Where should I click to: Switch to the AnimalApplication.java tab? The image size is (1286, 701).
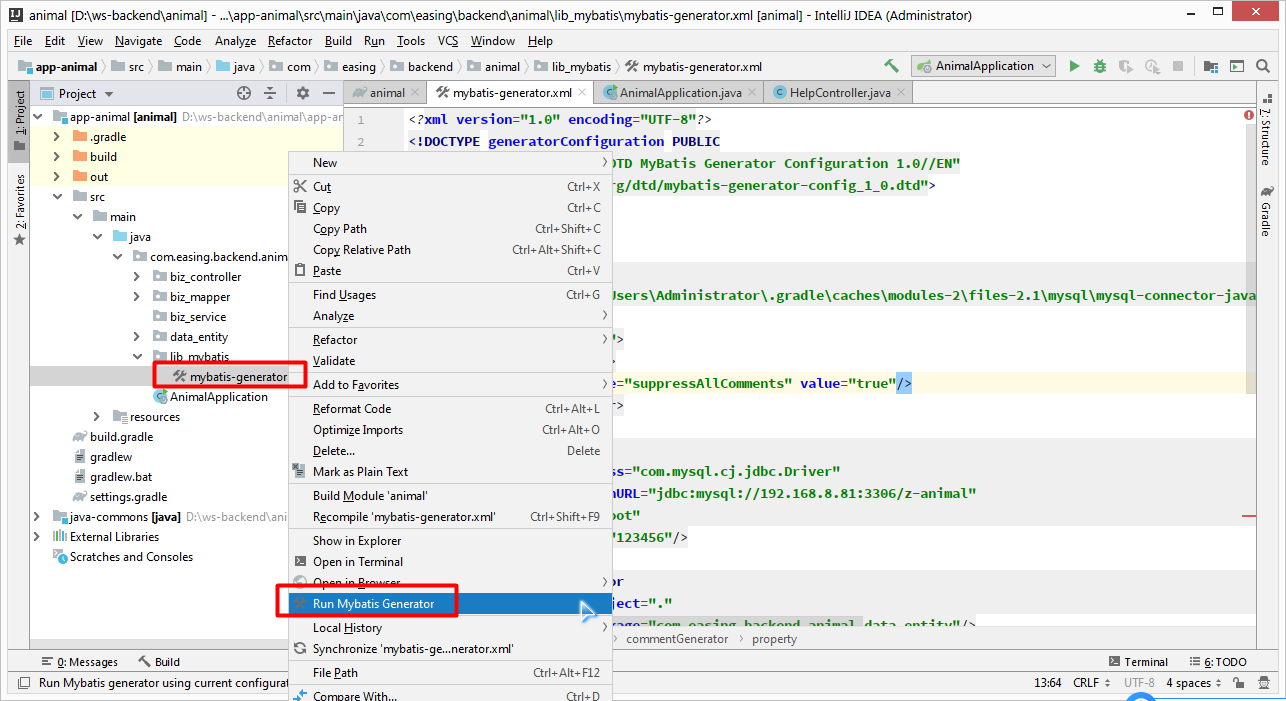click(x=680, y=93)
